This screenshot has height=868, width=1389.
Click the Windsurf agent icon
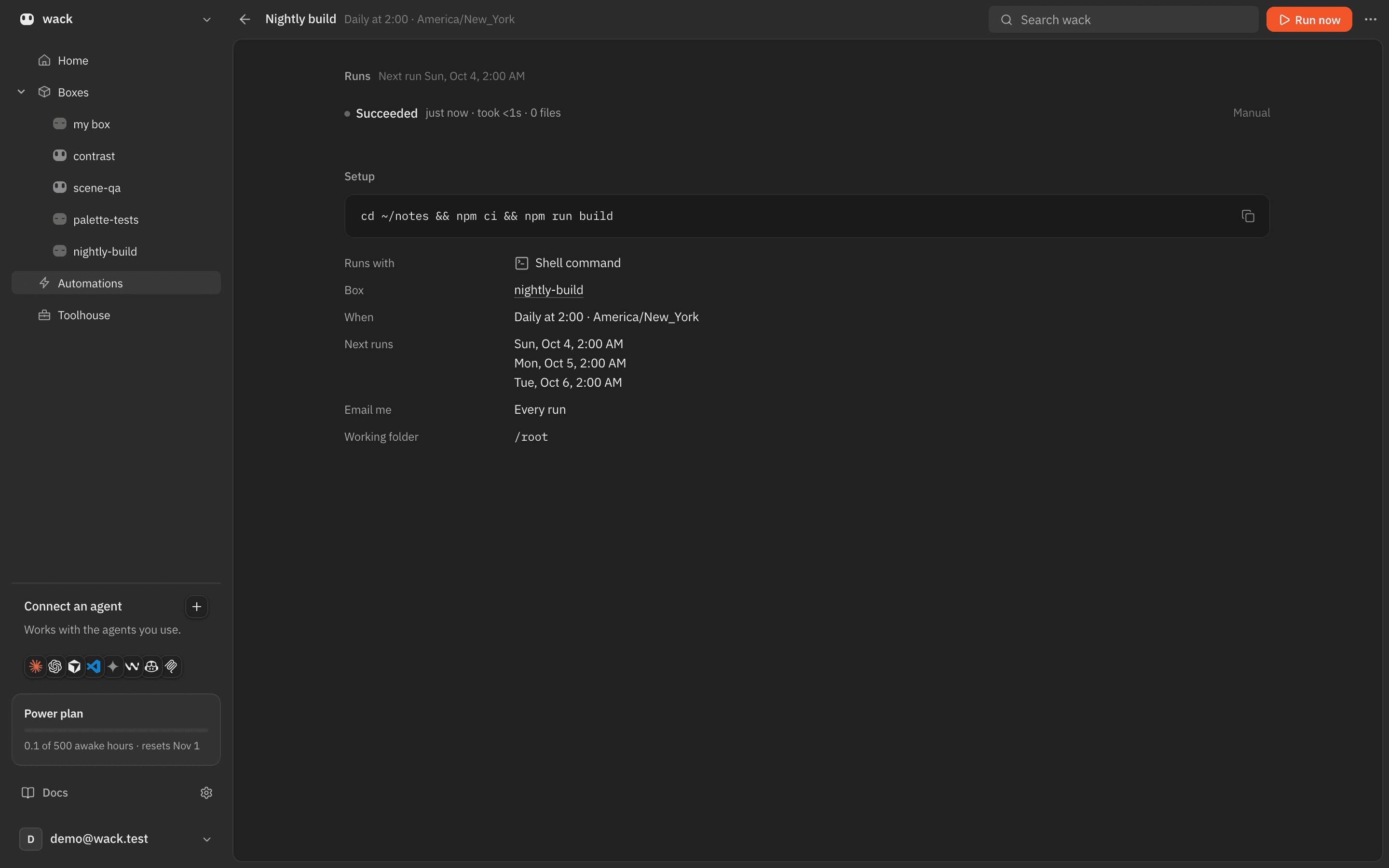(133, 666)
